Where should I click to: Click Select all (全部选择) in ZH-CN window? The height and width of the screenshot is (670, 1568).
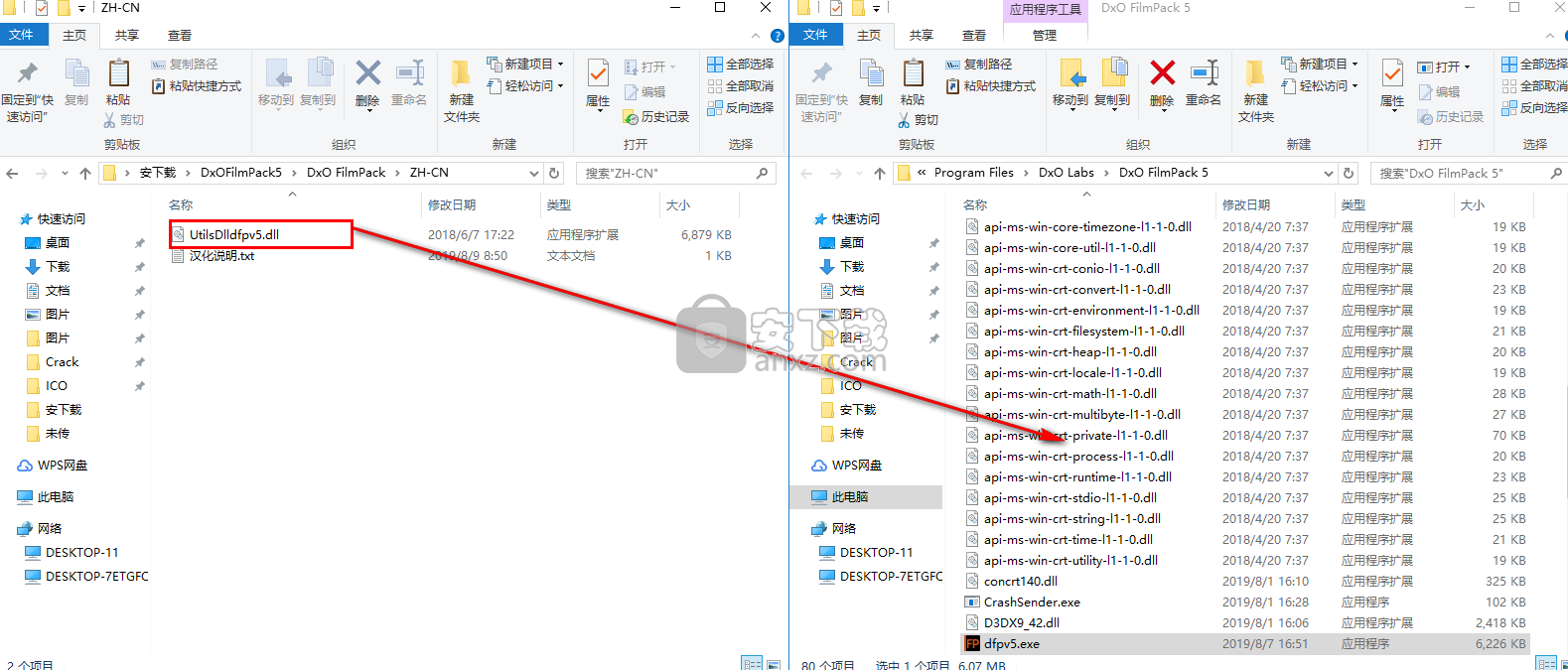click(x=741, y=65)
